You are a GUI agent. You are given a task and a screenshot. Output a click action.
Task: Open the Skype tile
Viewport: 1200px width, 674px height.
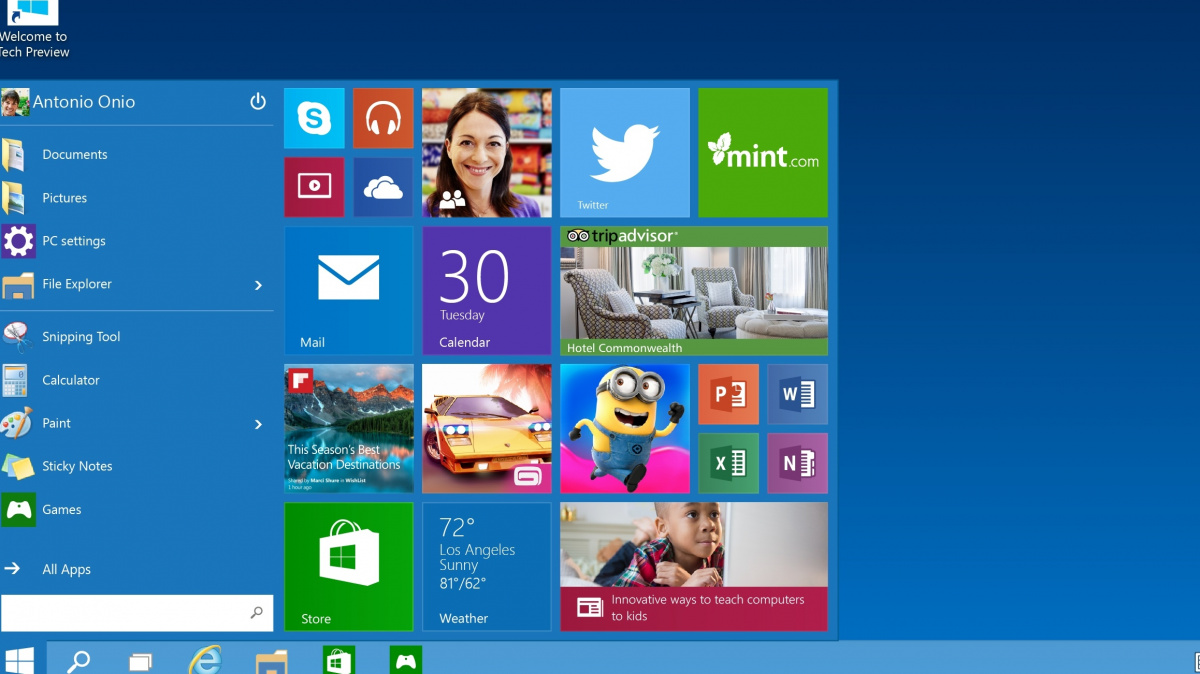point(314,118)
